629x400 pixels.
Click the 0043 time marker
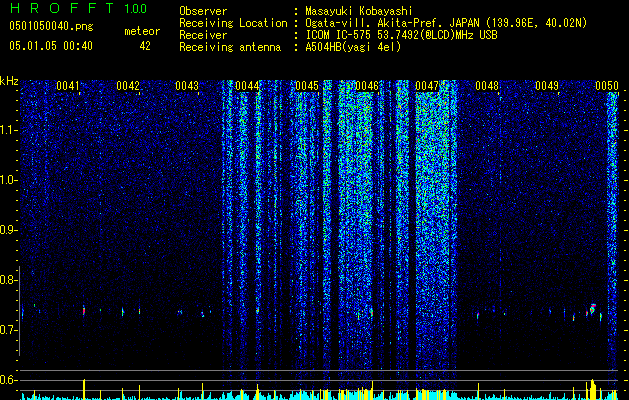(x=187, y=86)
